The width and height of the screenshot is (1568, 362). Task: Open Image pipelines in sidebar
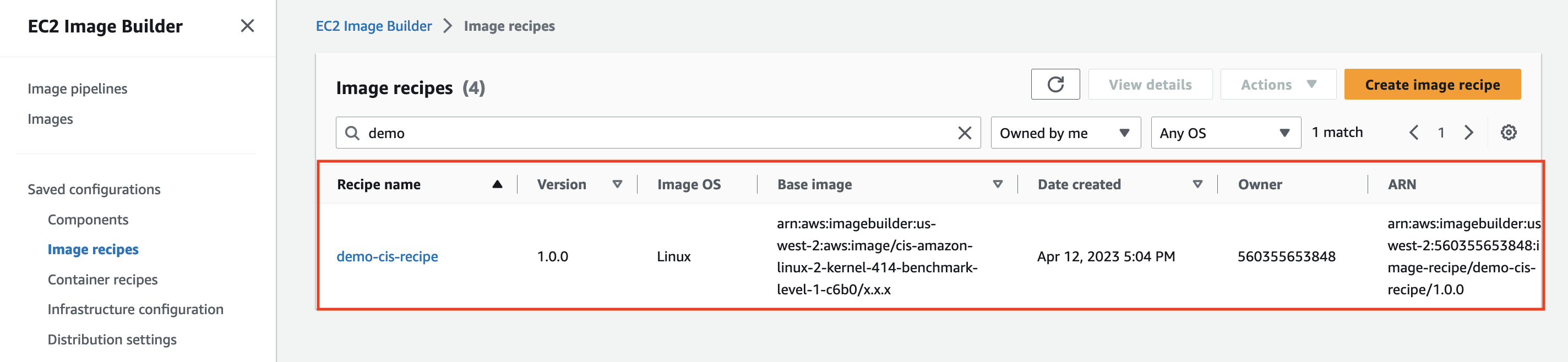point(77,89)
